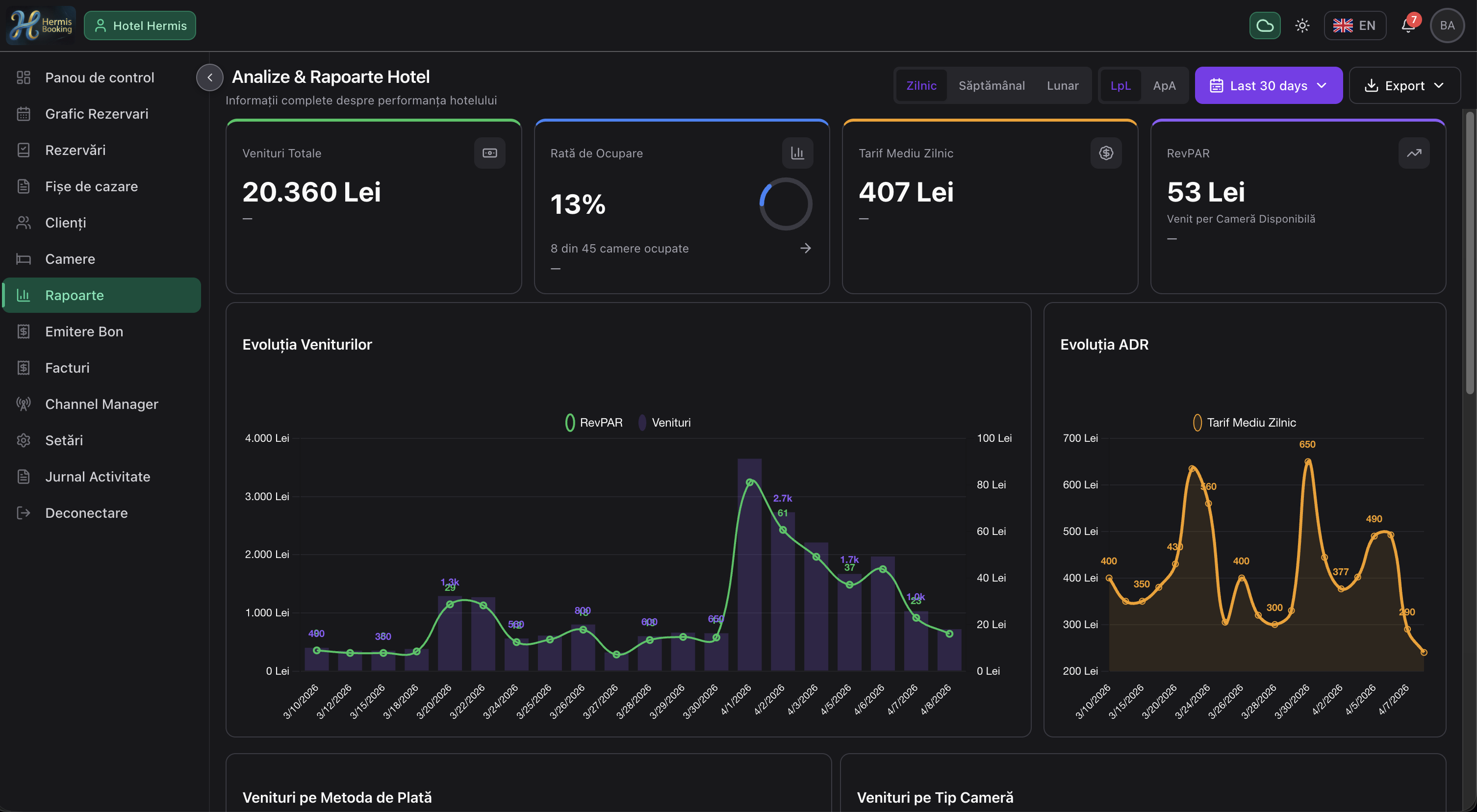
Task: Open the notifications bell
Action: point(1408,26)
